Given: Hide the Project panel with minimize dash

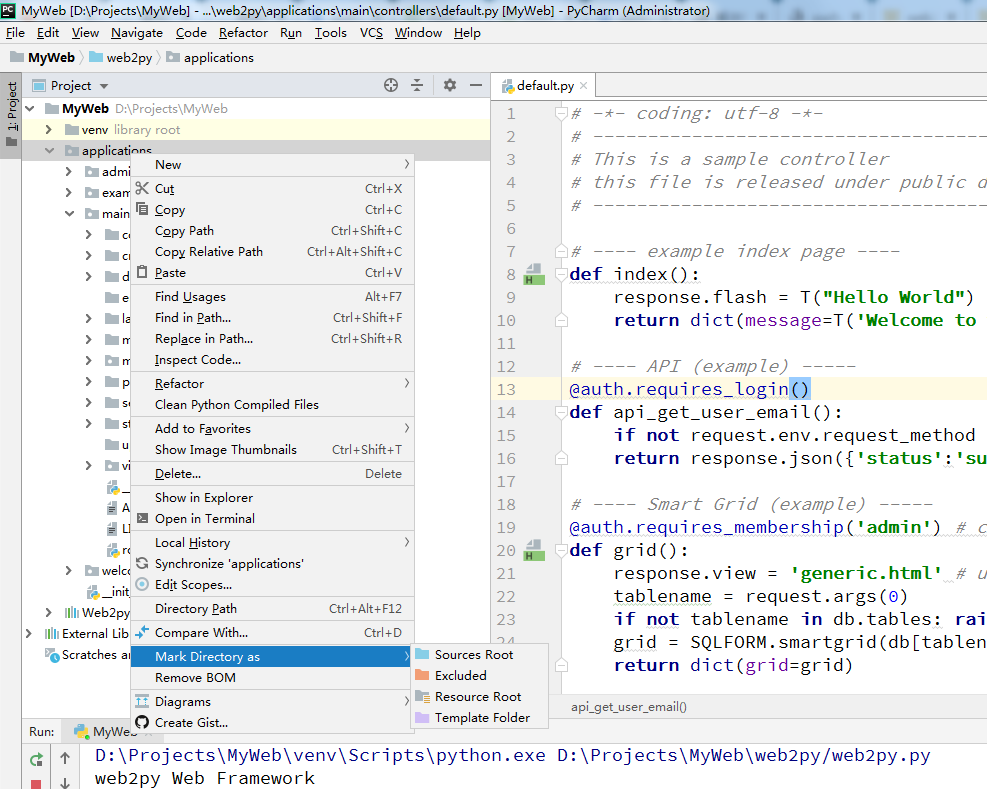Looking at the screenshot, I should coord(476,85).
